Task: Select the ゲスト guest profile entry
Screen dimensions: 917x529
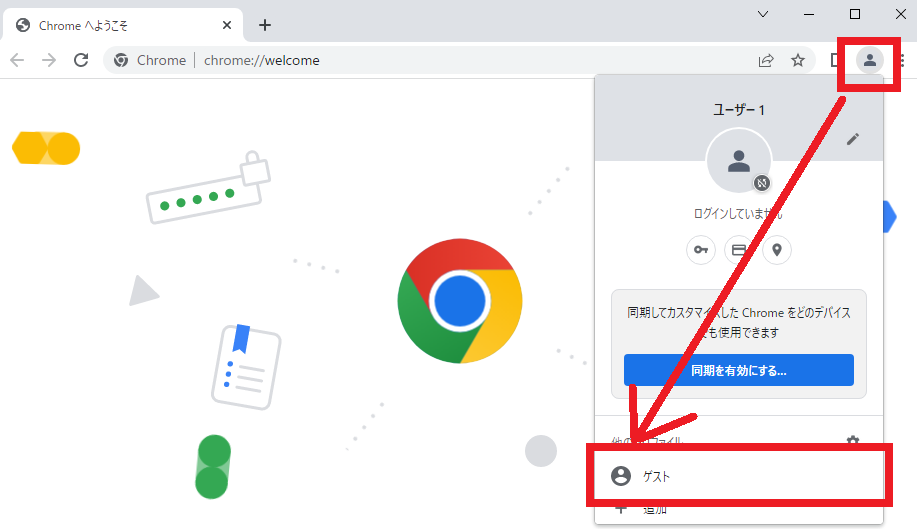Action: [739, 476]
